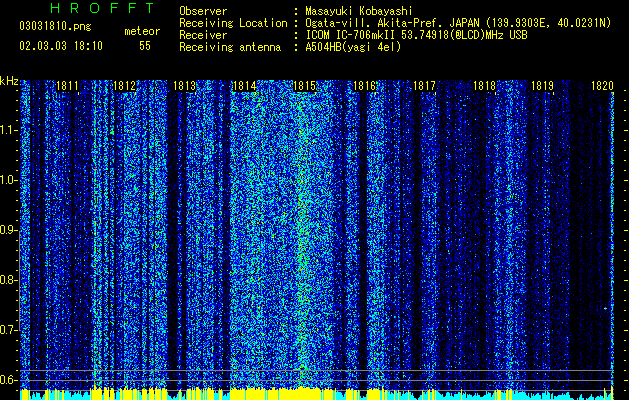
Task: Click the Receiving Location label
Action: pyautogui.click(x=233, y=23)
